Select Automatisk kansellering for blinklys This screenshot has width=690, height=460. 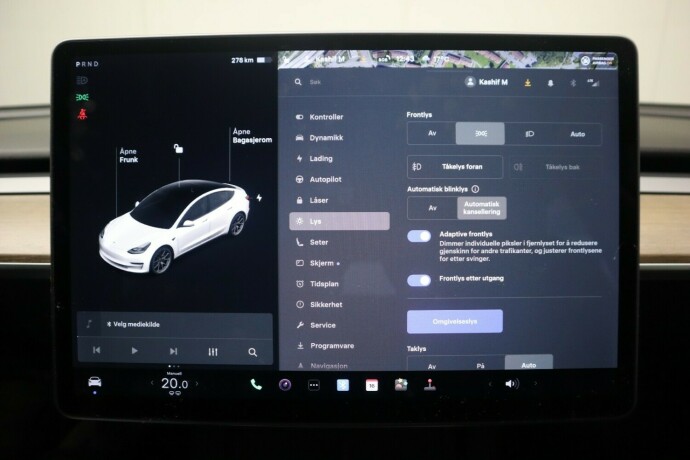[482, 208]
